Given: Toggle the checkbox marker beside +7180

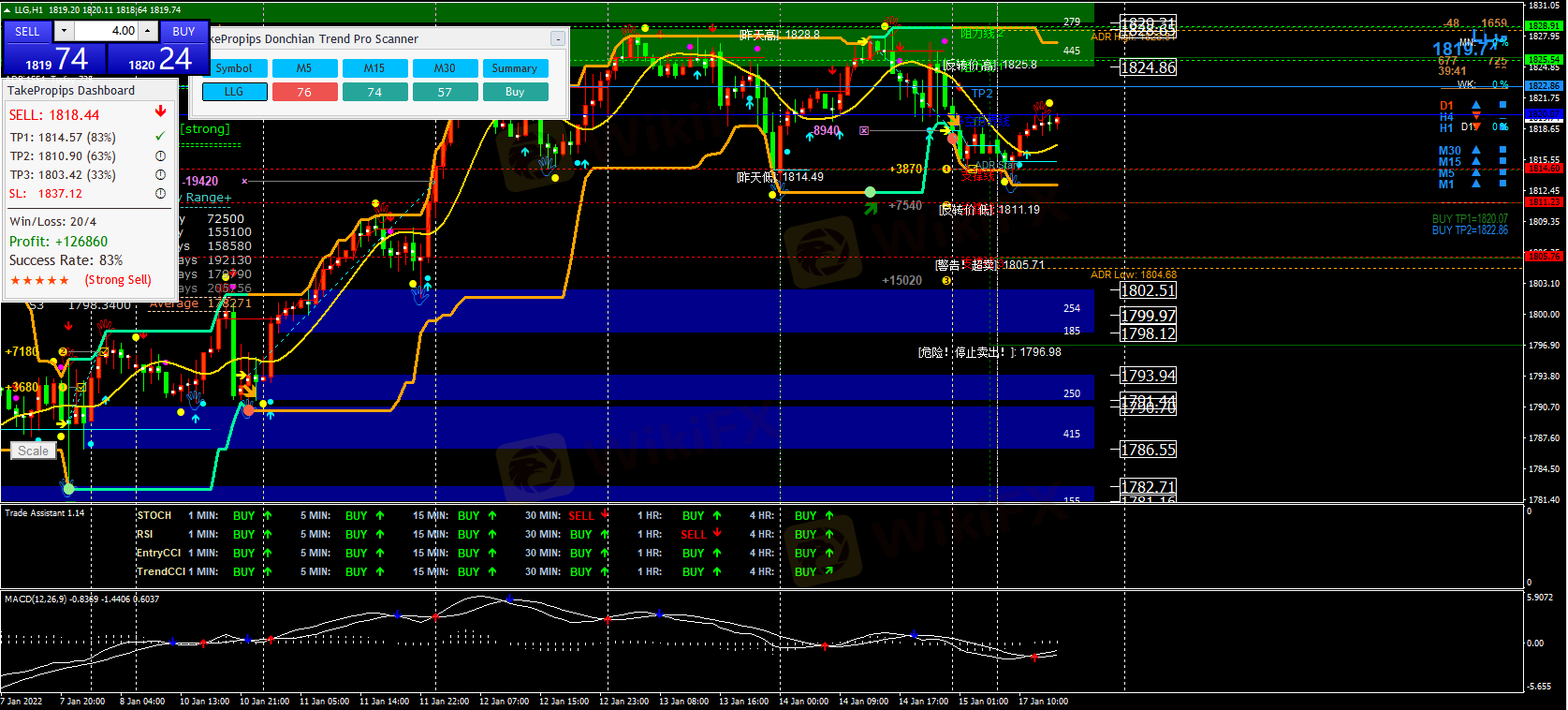Looking at the screenshot, I should (105, 352).
